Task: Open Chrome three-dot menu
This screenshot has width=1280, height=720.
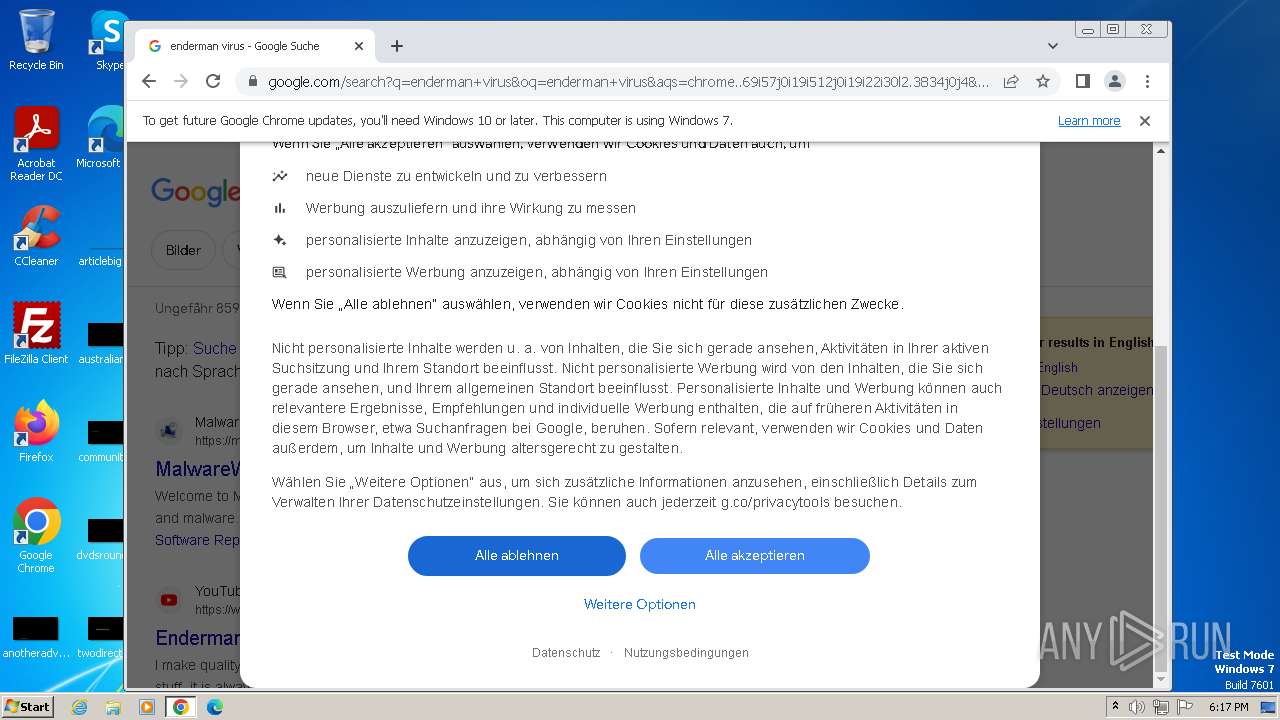Action: coord(1147,81)
